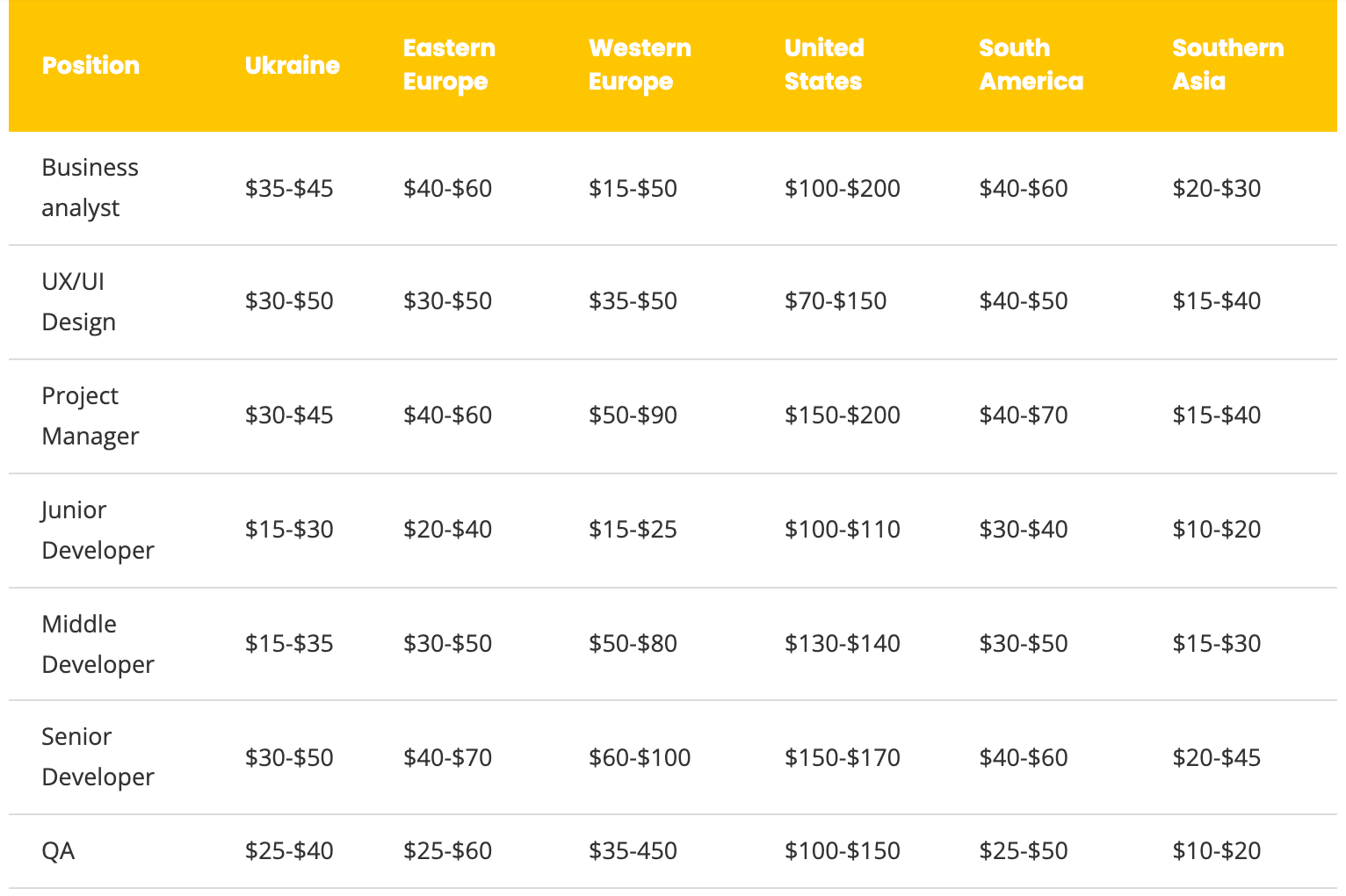This screenshot has width=1346, height=896.
Task: Click the $100-$200 United States business analyst rate
Action: point(842,188)
